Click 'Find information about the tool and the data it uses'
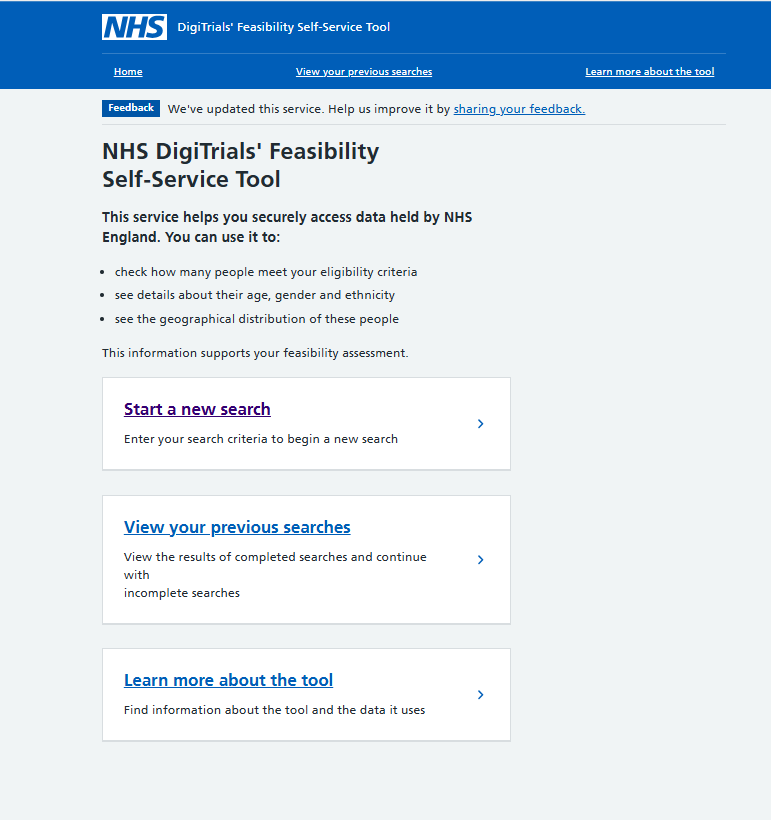This screenshot has height=820, width=771. [275, 710]
